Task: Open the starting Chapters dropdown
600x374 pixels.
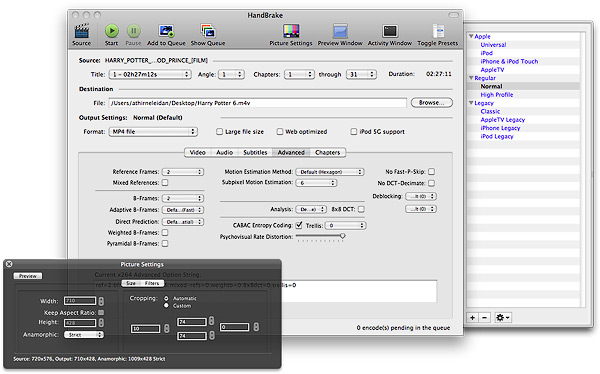Action: pos(299,74)
